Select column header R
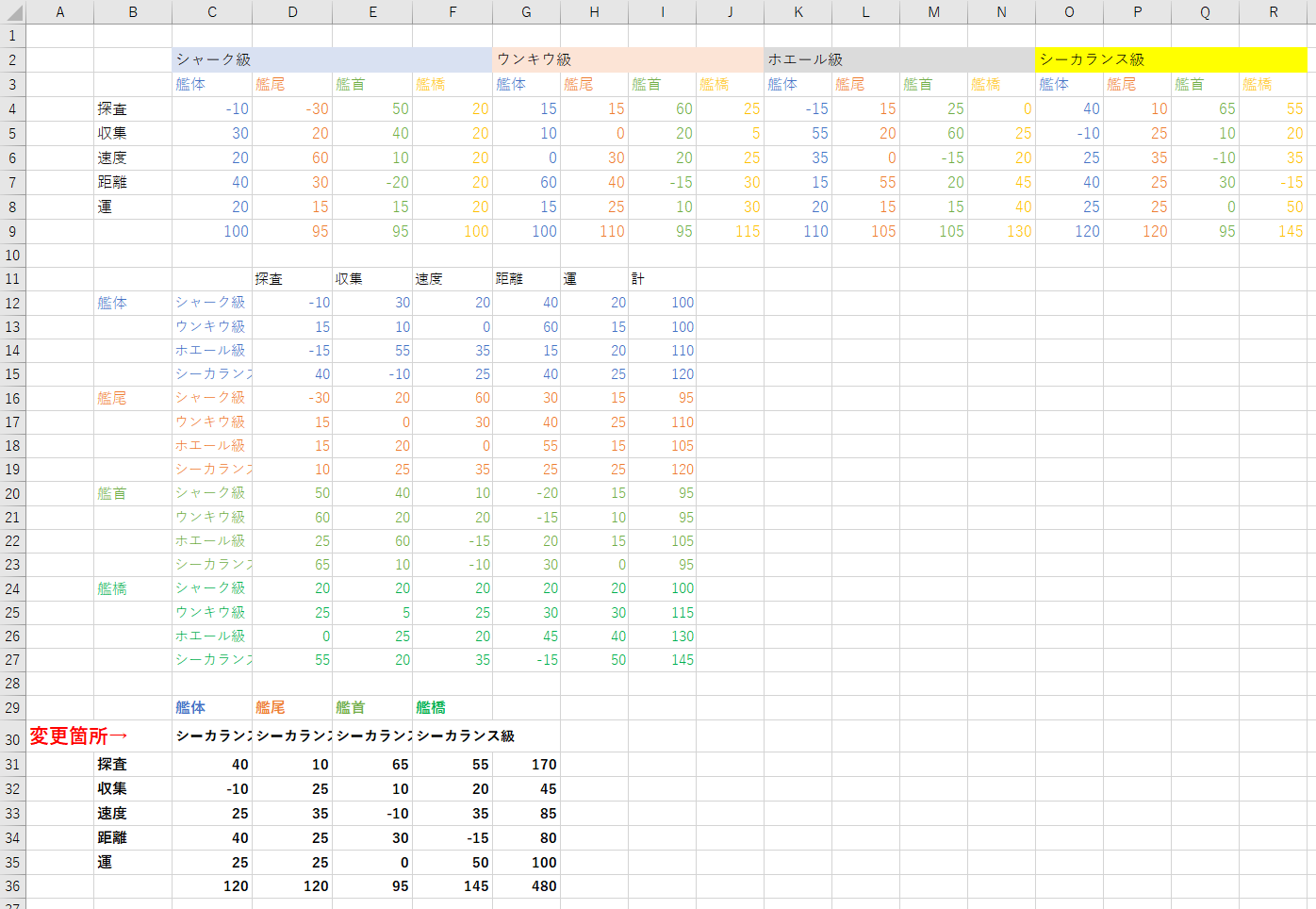This screenshot has height=909, width=1316. click(1273, 12)
